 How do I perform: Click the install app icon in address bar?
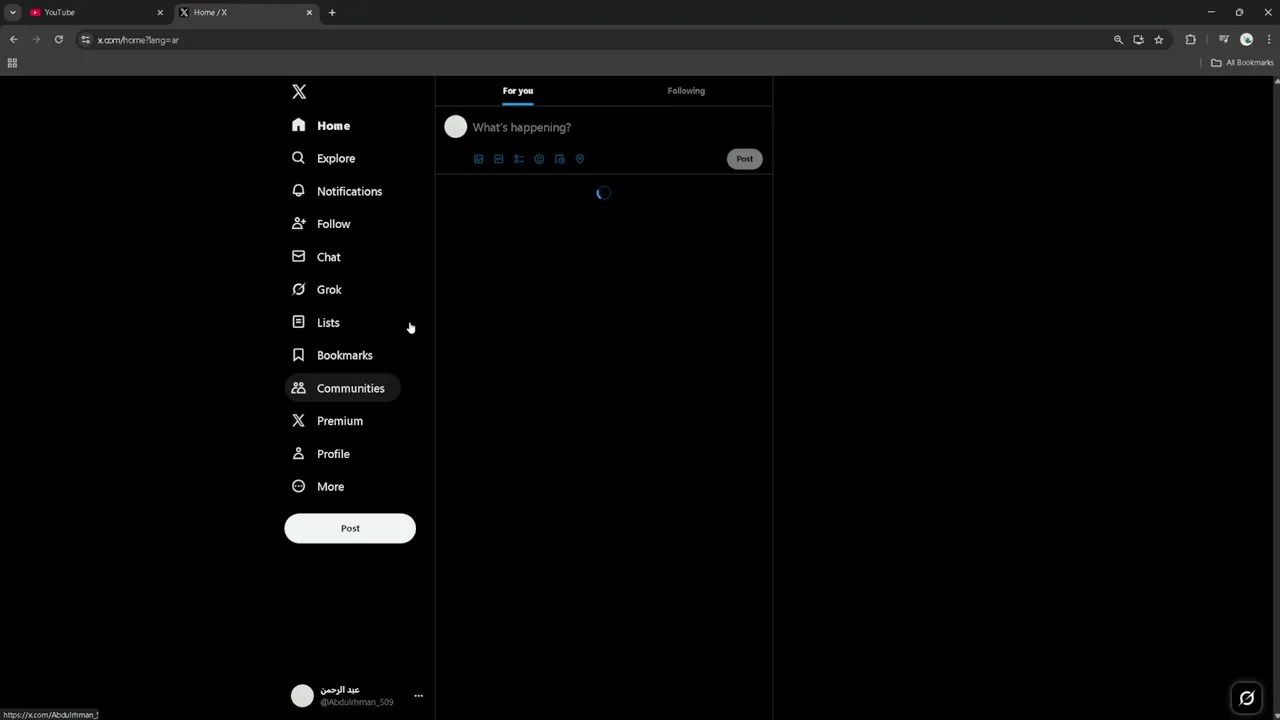[x=1138, y=40]
